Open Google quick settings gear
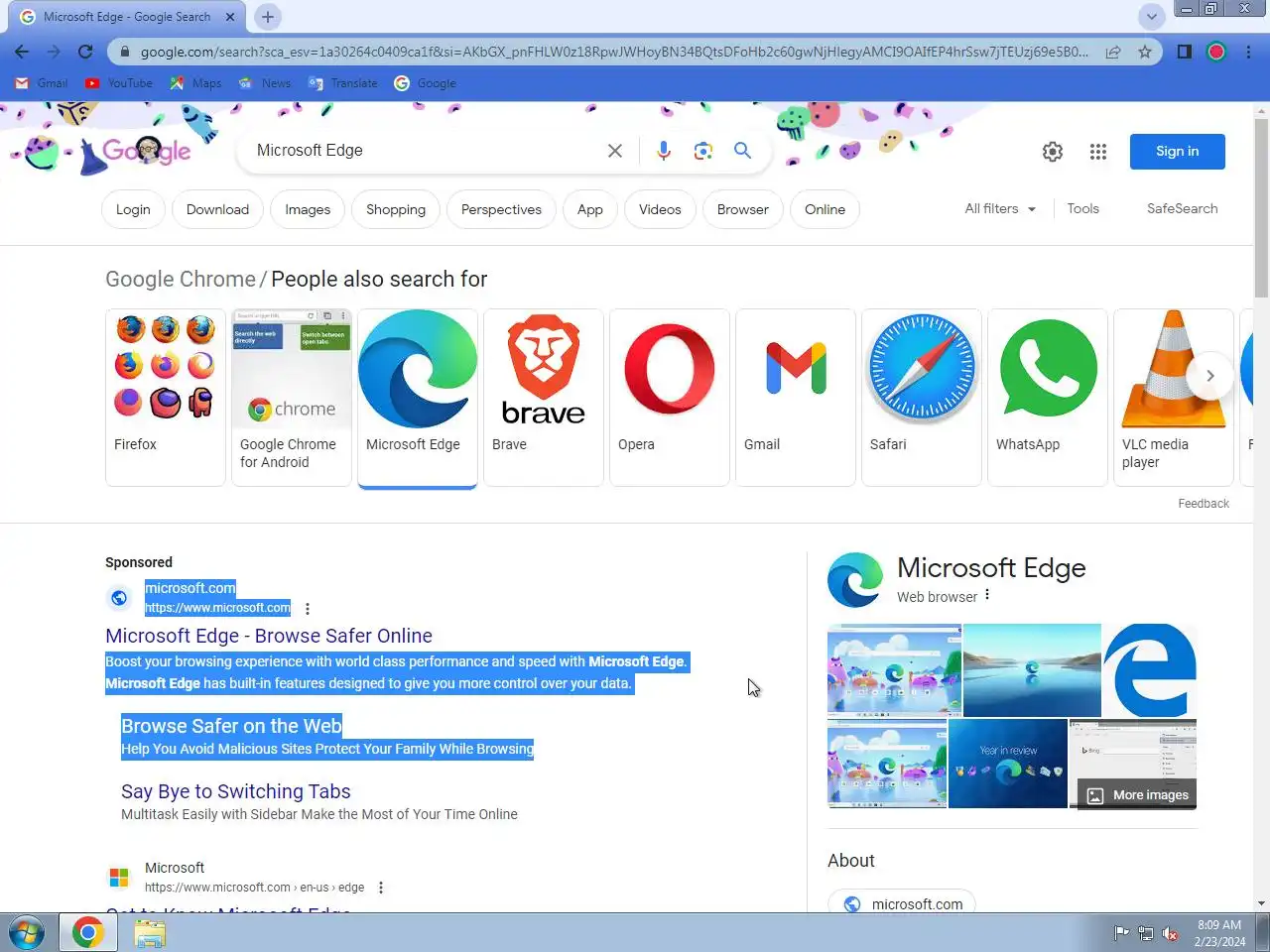The height and width of the screenshot is (952, 1270). tap(1053, 152)
